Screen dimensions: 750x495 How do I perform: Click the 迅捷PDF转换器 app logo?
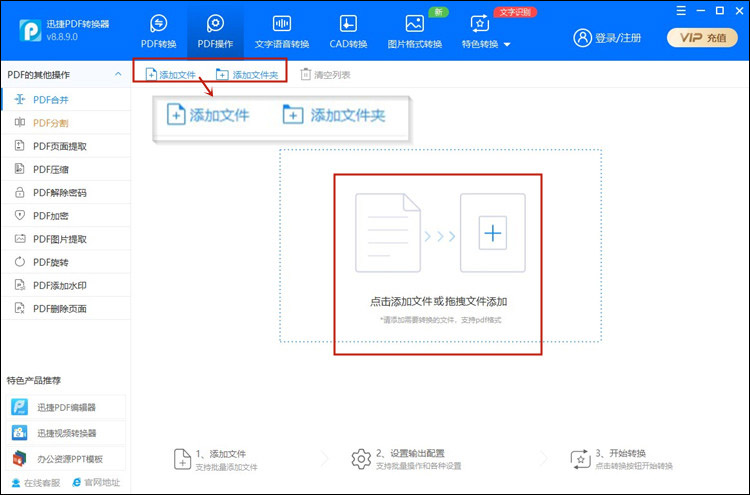(x=30, y=31)
